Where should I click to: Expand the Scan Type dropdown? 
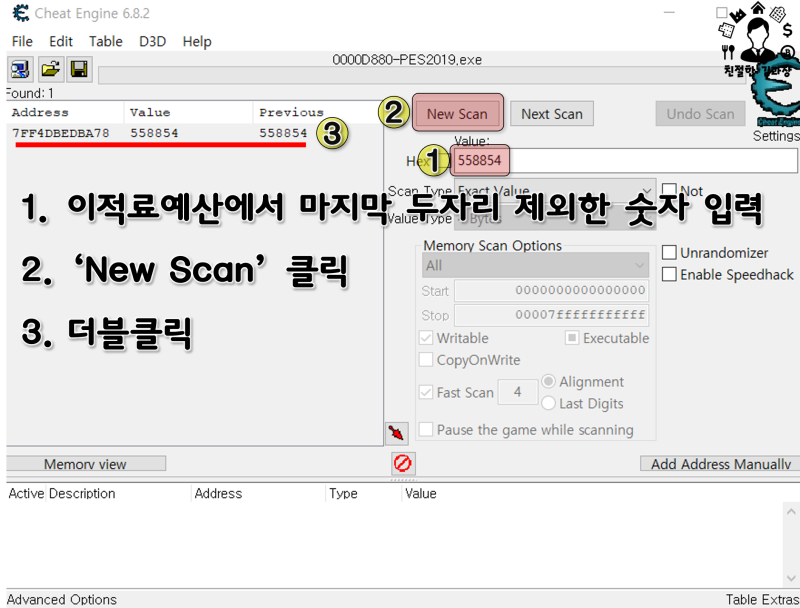555,191
